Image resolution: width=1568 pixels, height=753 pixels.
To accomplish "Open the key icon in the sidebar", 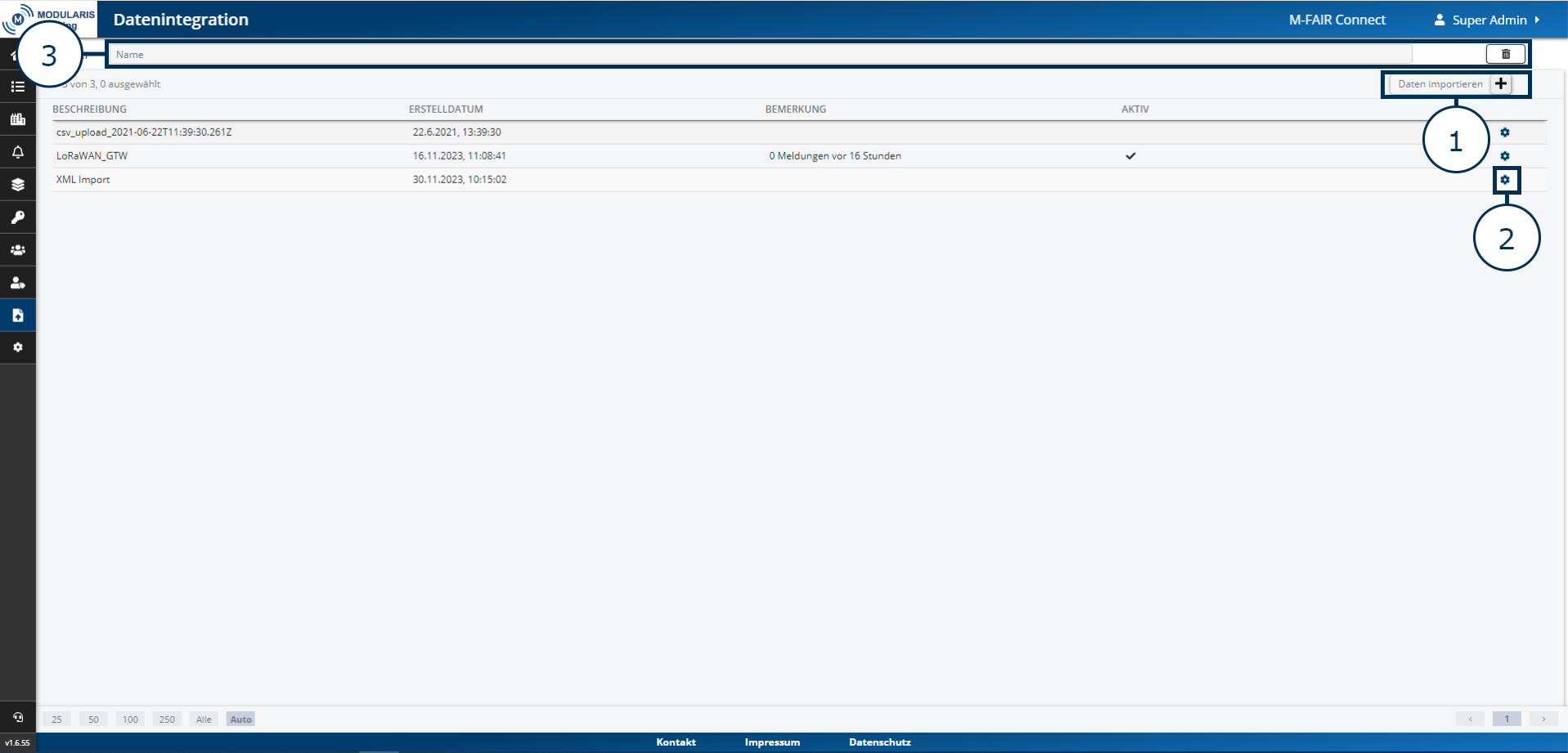I will 17,217.
